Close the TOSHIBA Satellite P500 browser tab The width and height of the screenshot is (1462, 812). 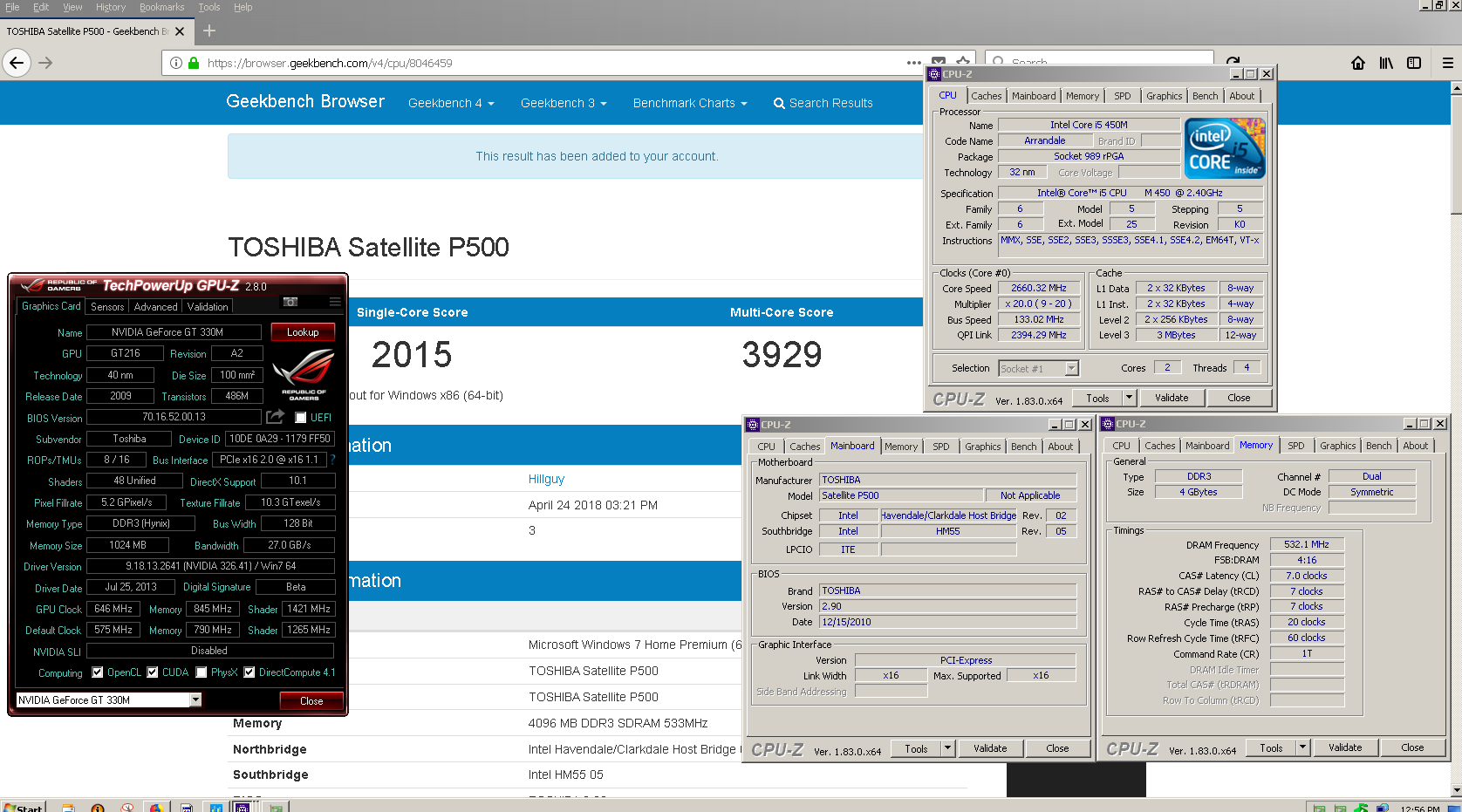(x=180, y=31)
